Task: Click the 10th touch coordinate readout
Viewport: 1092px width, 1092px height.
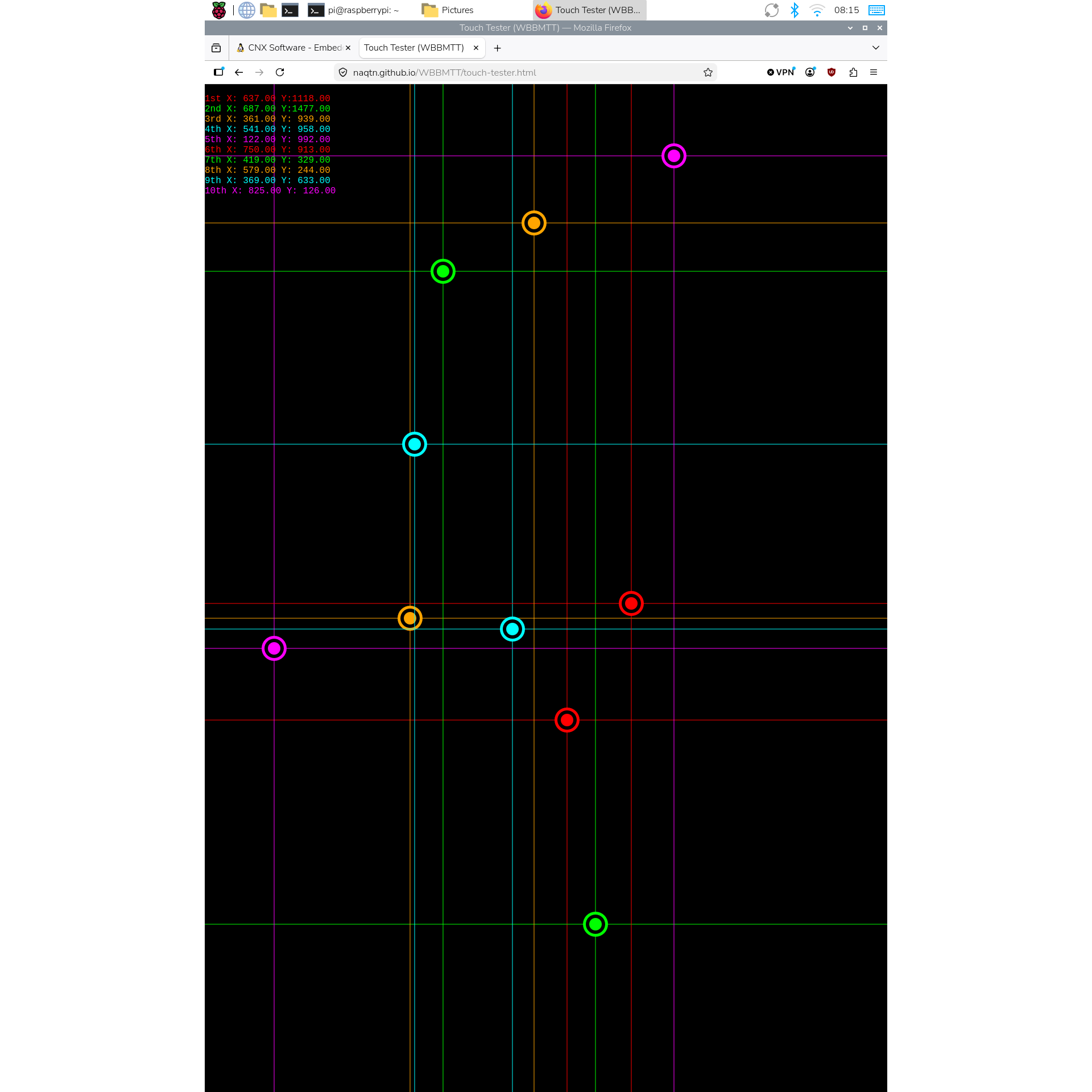Action: pos(270,191)
